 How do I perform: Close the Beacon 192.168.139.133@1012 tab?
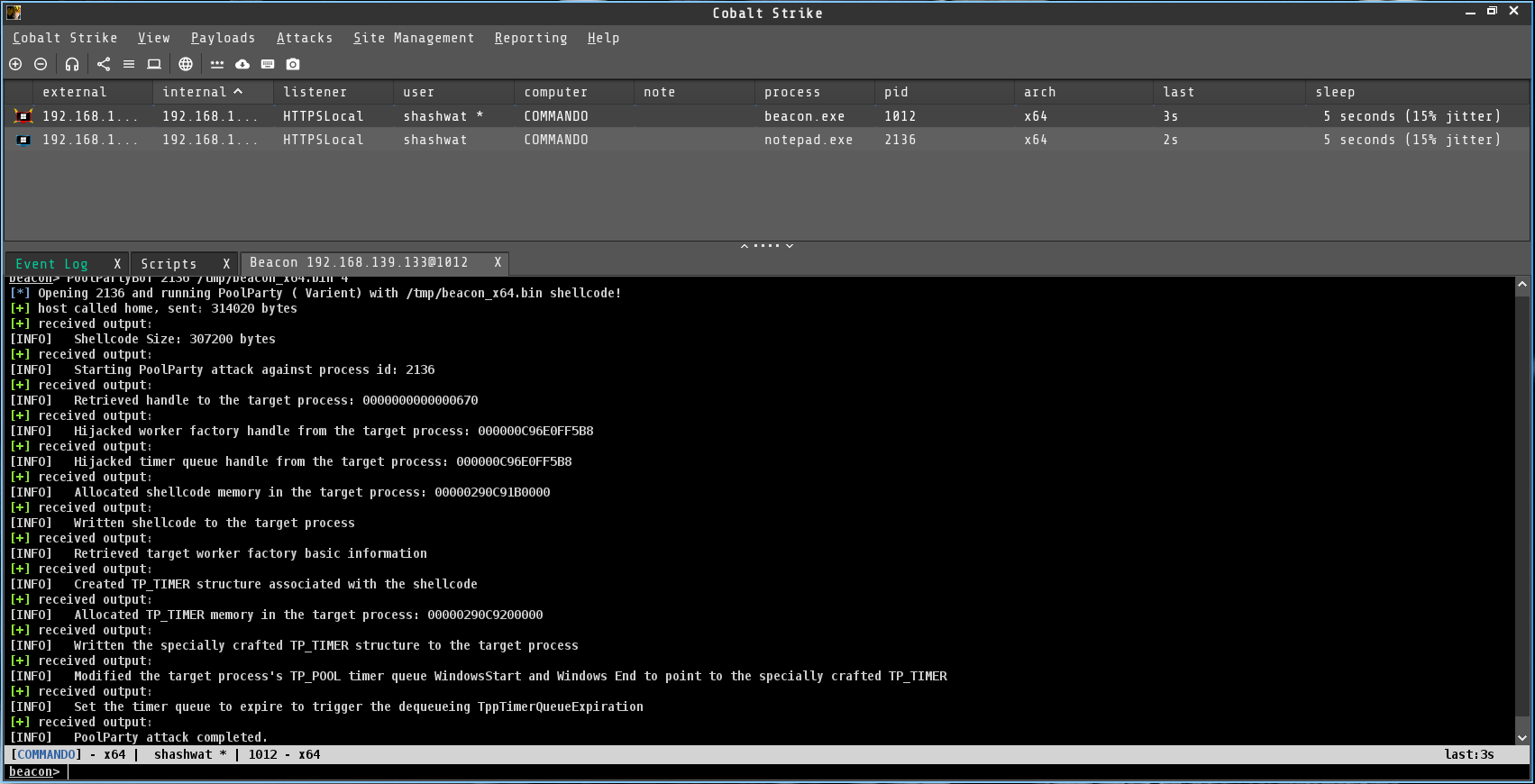pyautogui.click(x=498, y=262)
